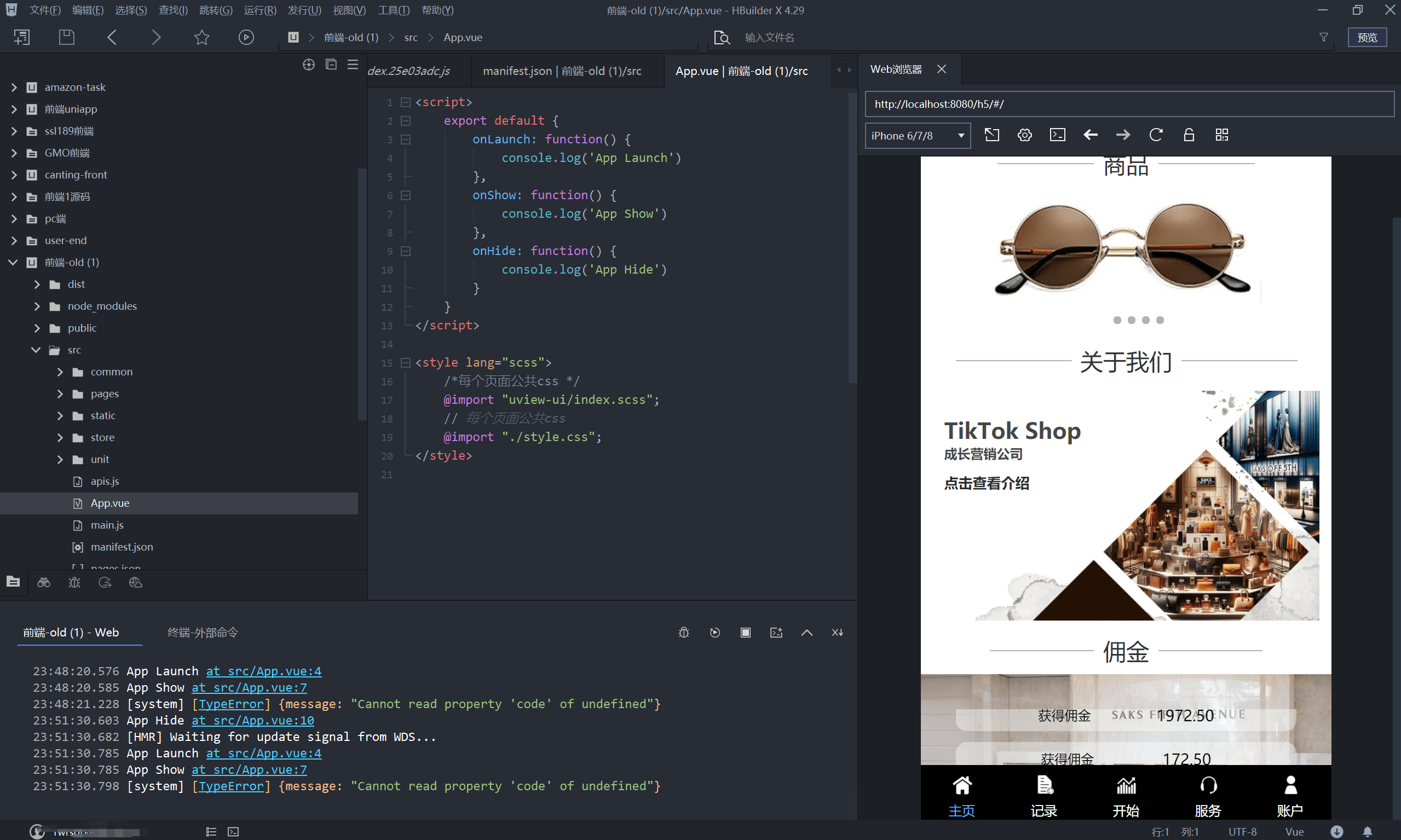Viewport: 1401px width, 840px height.
Task: Open the iPhone 6/7/8 device dropdown
Action: 918,136
